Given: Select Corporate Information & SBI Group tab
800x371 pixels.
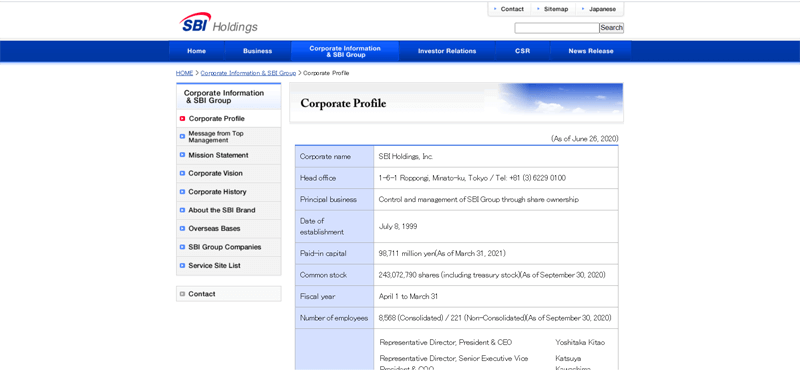Looking at the screenshot, I should [345, 51].
